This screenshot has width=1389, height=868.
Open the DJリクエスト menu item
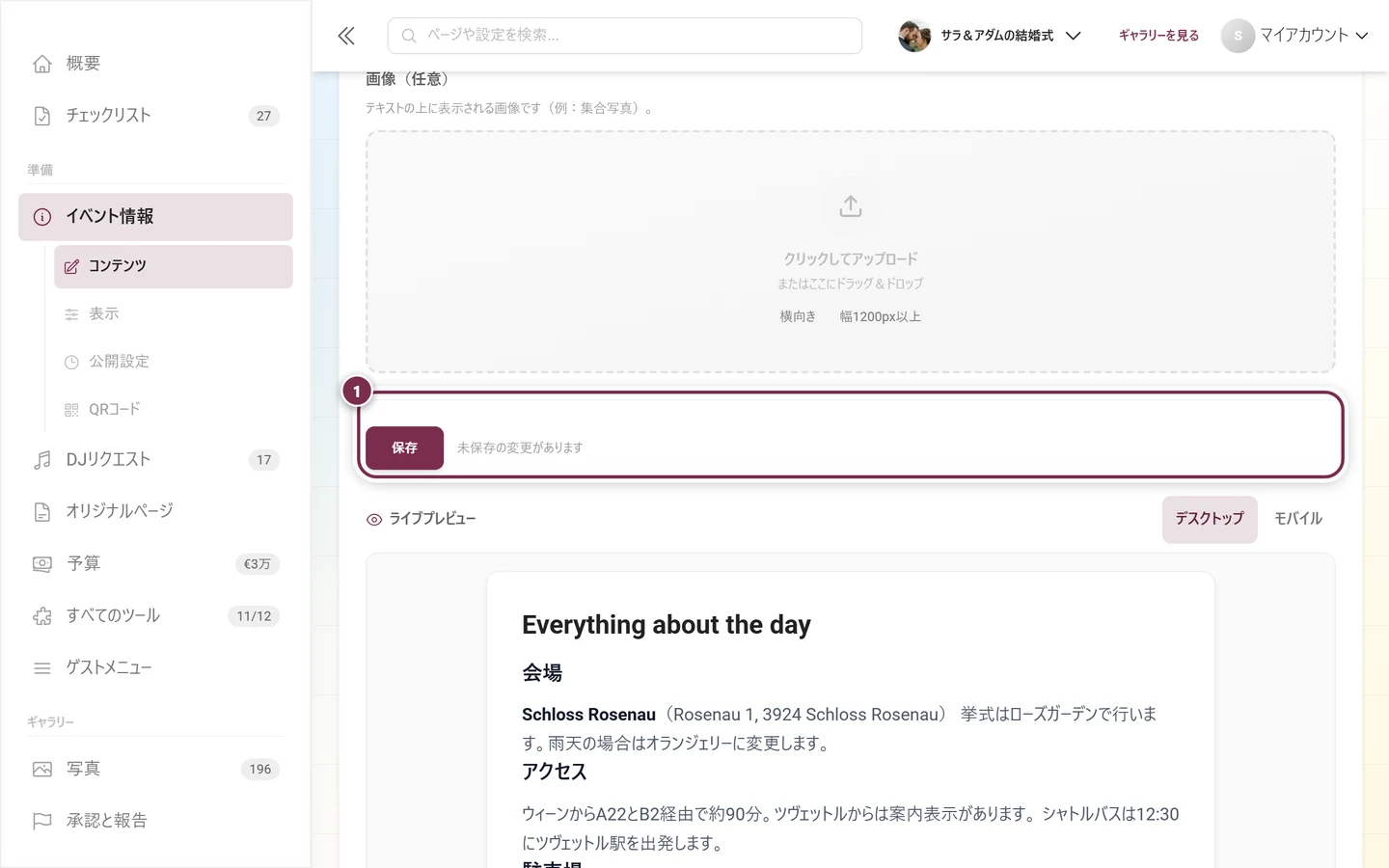[155, 460]
